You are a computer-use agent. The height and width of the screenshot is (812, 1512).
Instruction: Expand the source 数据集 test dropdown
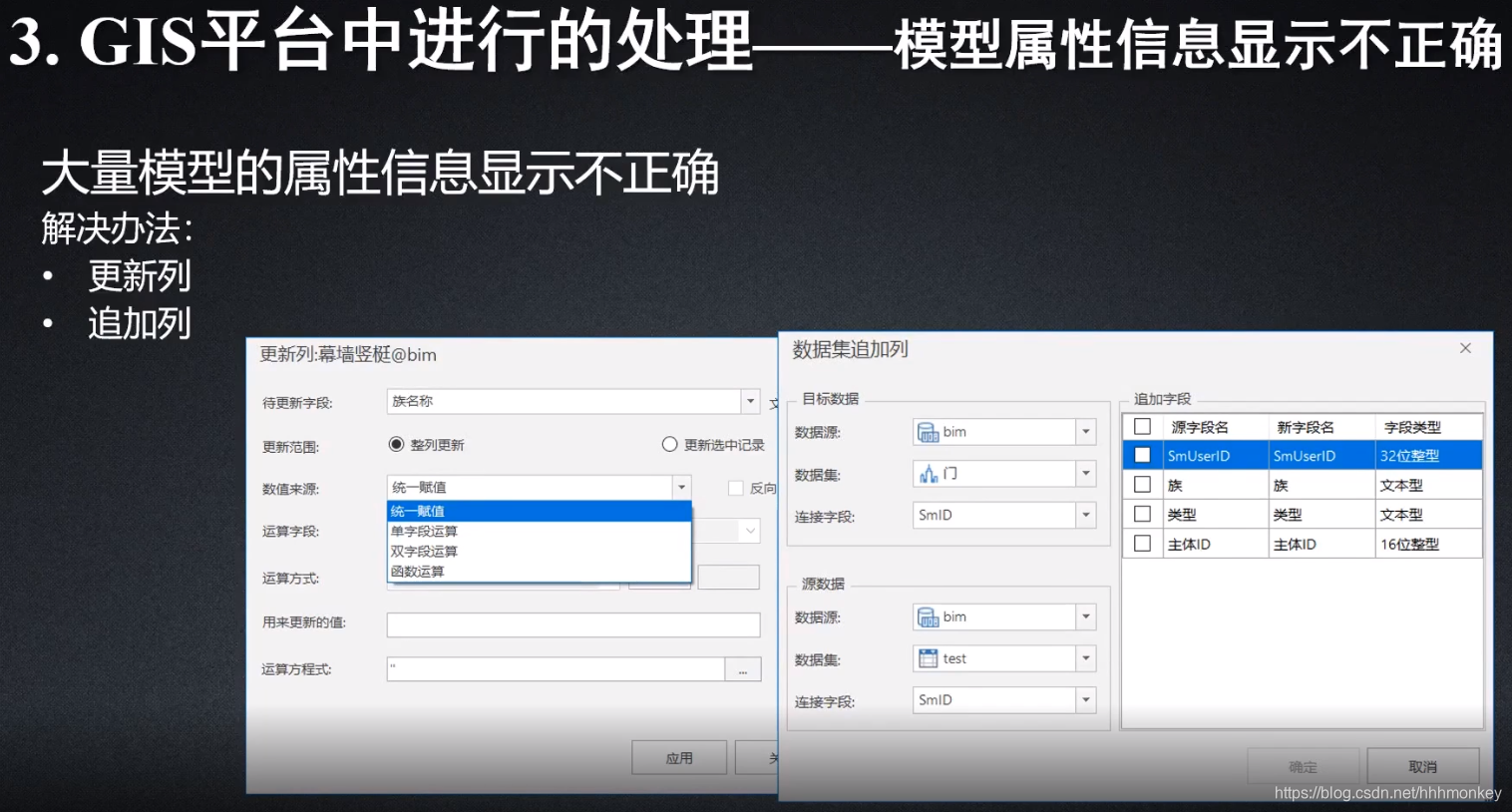(1086, 658)
